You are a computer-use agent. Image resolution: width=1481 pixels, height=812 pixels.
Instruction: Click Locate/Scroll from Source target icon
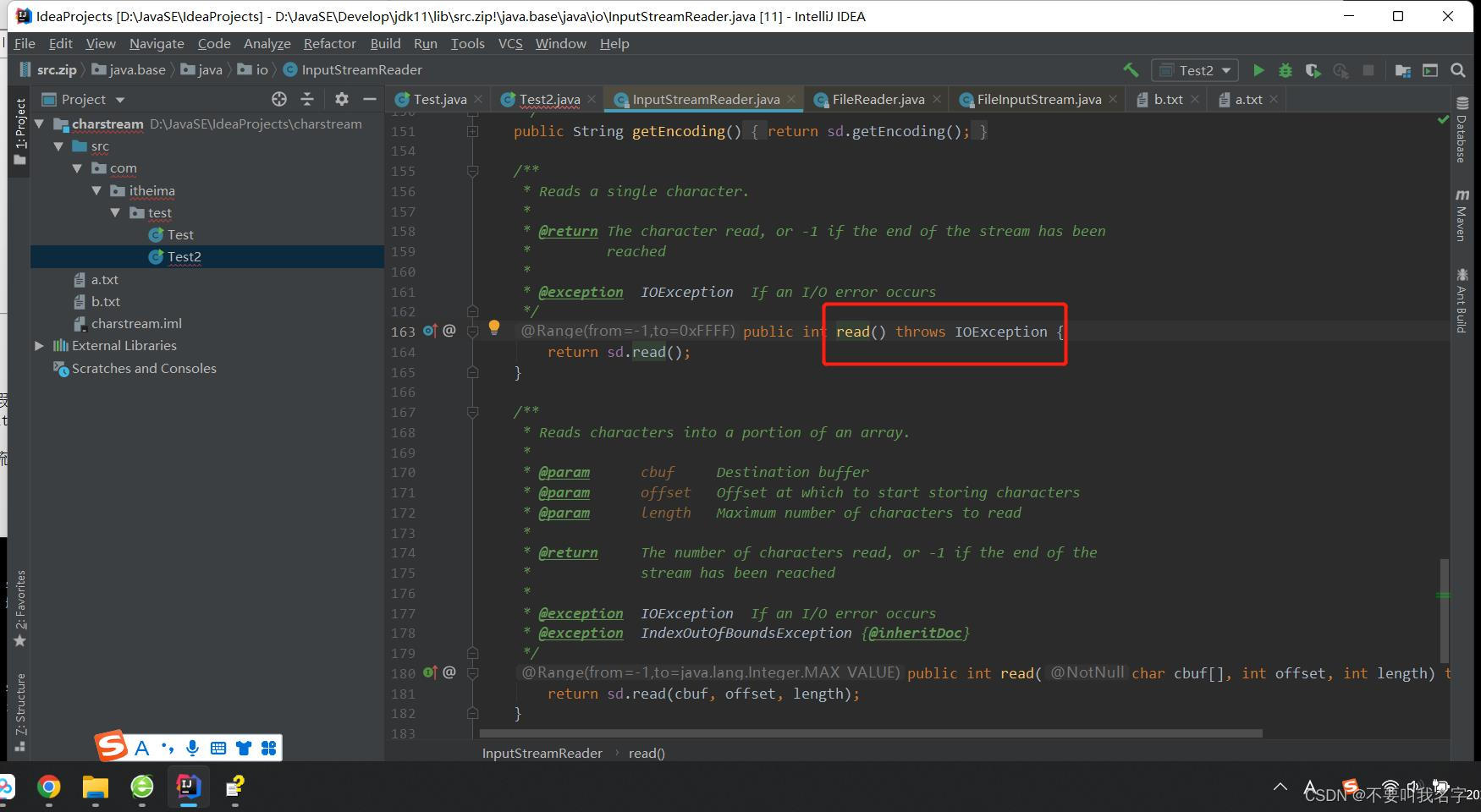tap(279, 99)
